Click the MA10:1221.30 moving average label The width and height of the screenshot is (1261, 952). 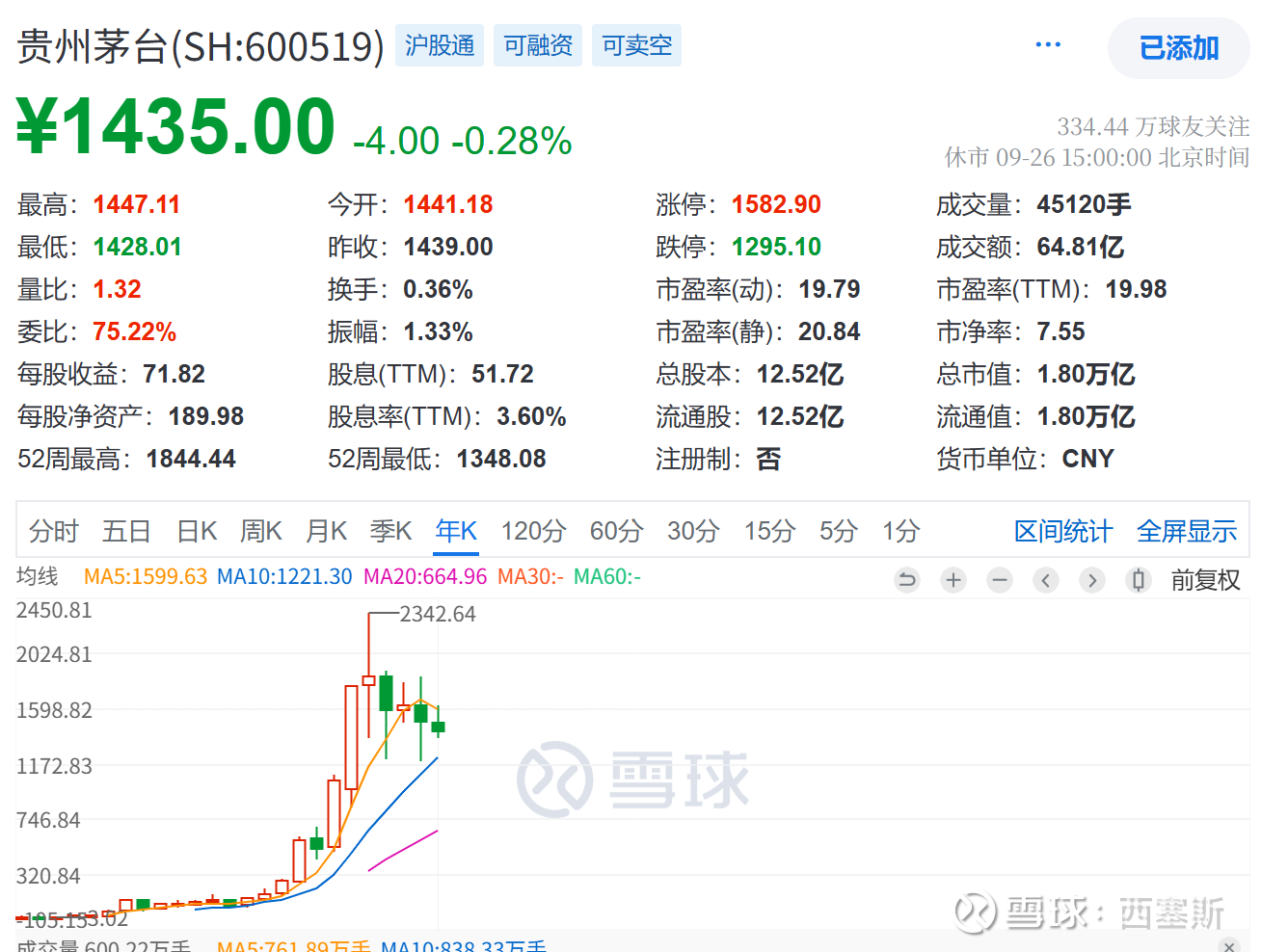click(x=284, y=576)
